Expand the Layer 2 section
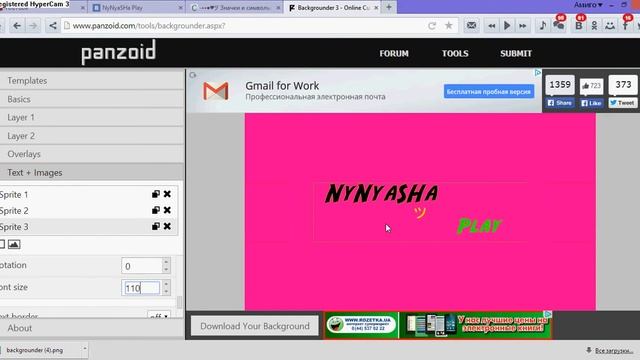The height and width of the screenshot is (360, 640). pos(92,136)
